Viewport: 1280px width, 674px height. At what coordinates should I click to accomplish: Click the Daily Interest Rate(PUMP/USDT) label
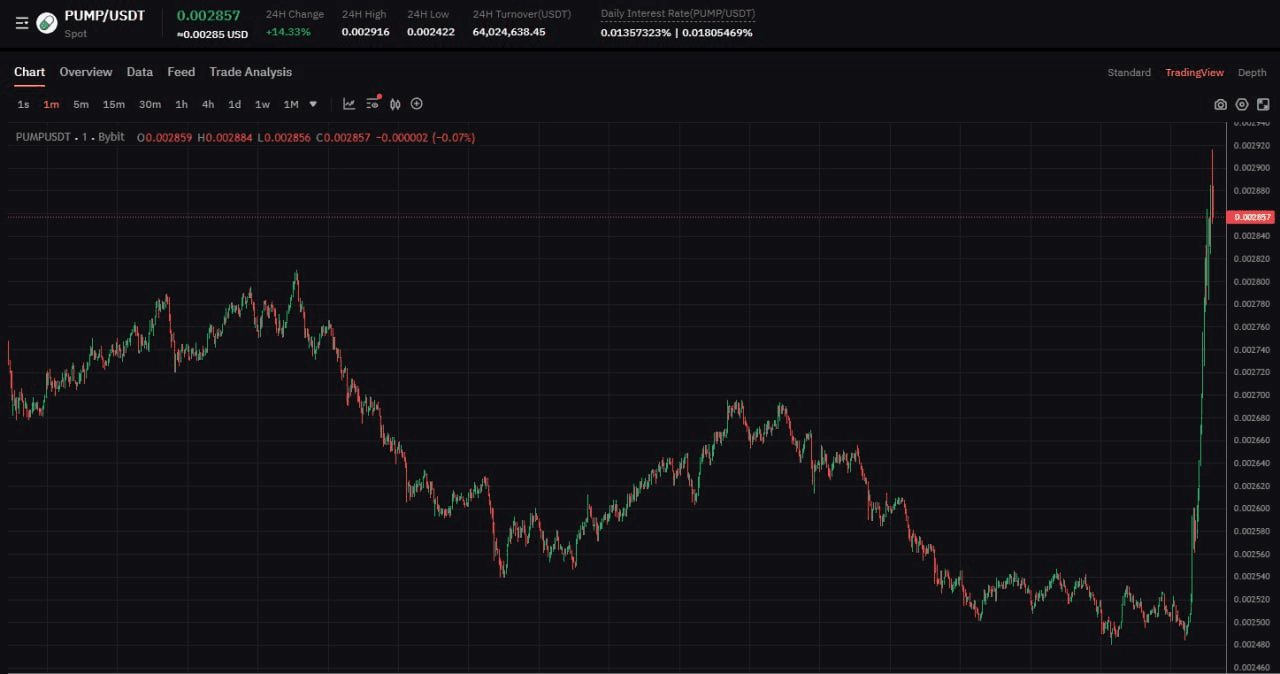pos(678,14)
